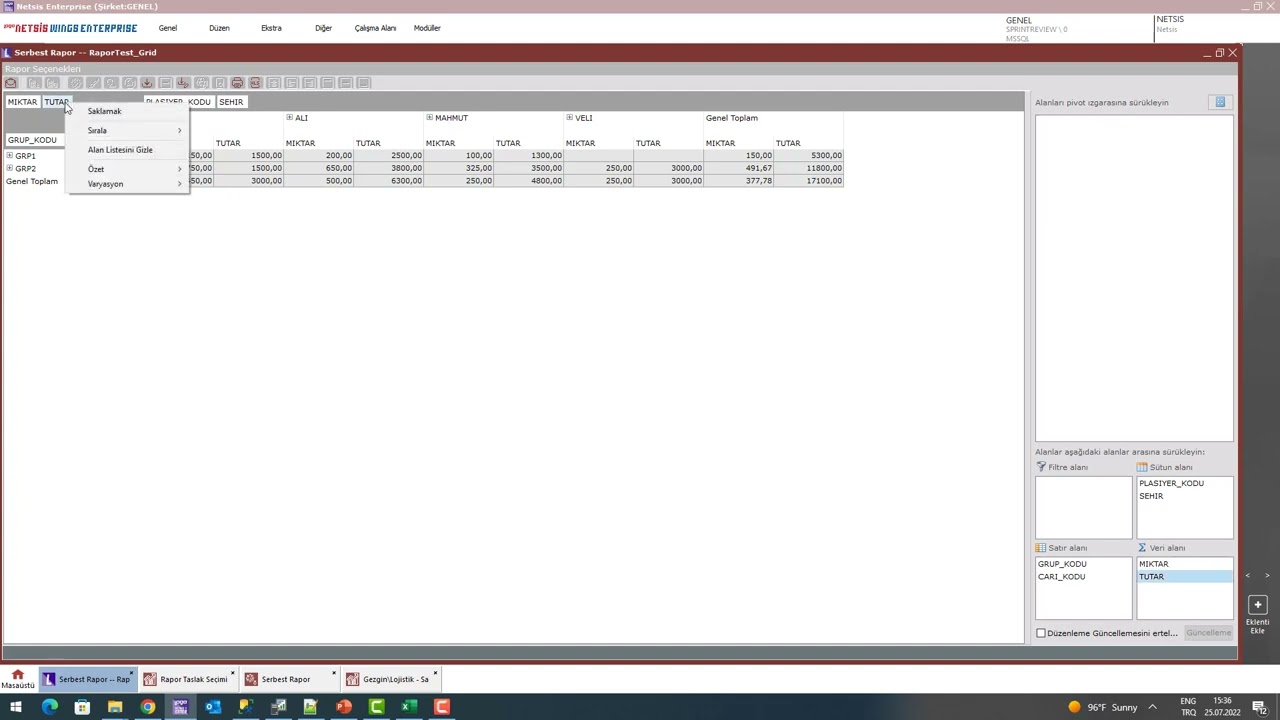This screenshot has height=720, width=1280.
Task: Click the TUTAR data field header
Action: pos(56,102)
